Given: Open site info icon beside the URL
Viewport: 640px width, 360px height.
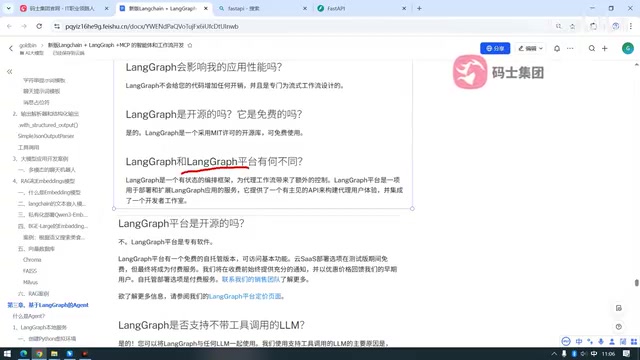Looking at the screenshot, I should point(57,26).
